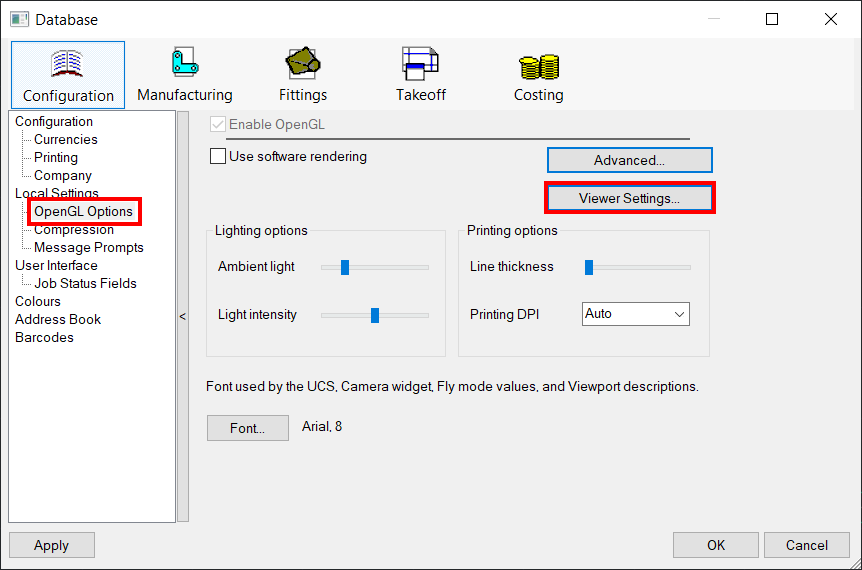
Task: Select the Printing tree item
Action: (x=56, y=157)
